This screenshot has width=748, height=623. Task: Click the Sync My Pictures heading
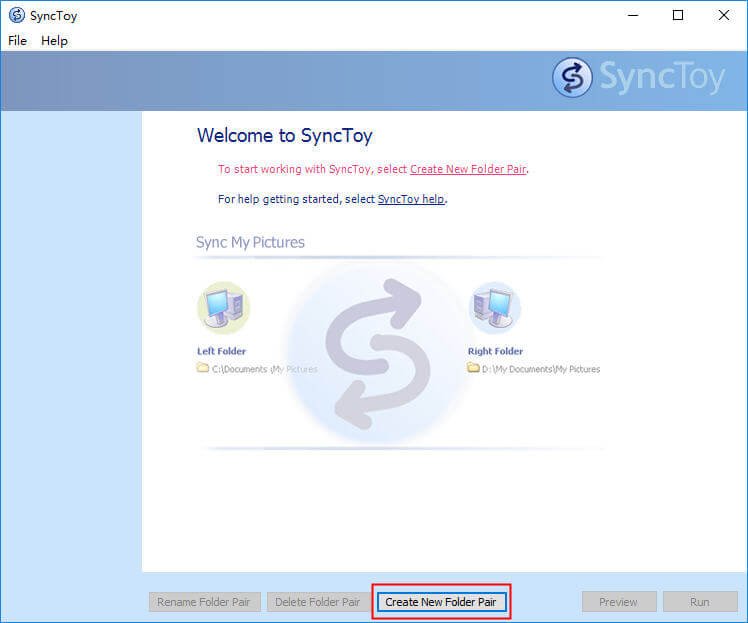tap(250, 242)
